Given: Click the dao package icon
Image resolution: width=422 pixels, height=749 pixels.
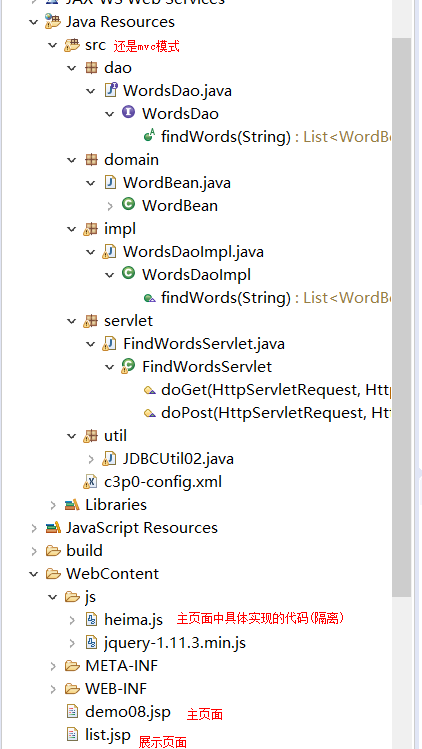Looking at the screenshot, I should [91, 68].
